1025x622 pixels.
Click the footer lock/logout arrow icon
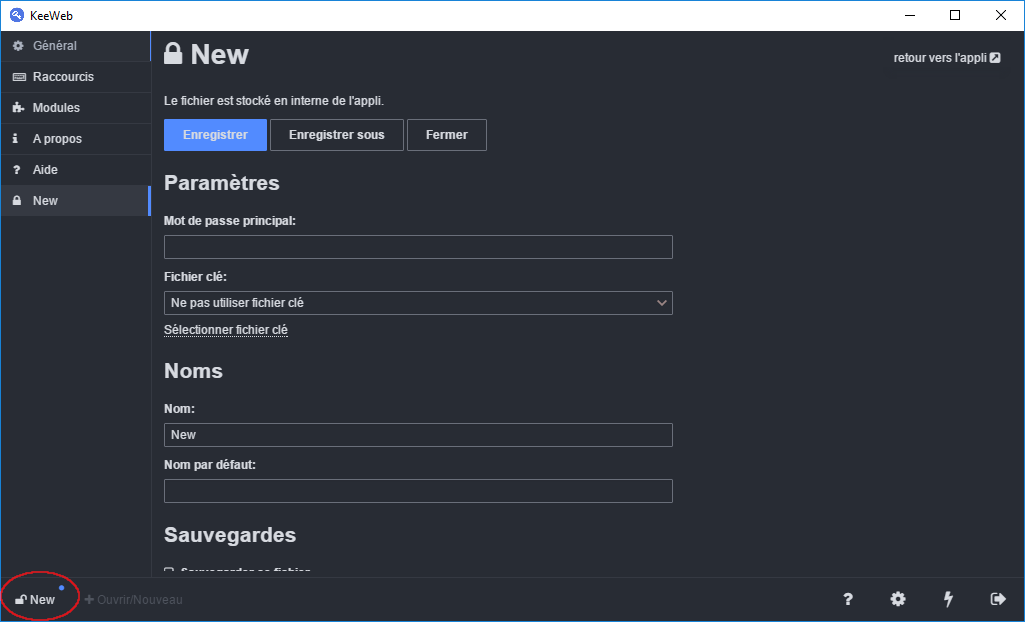[x=997, y=599]
